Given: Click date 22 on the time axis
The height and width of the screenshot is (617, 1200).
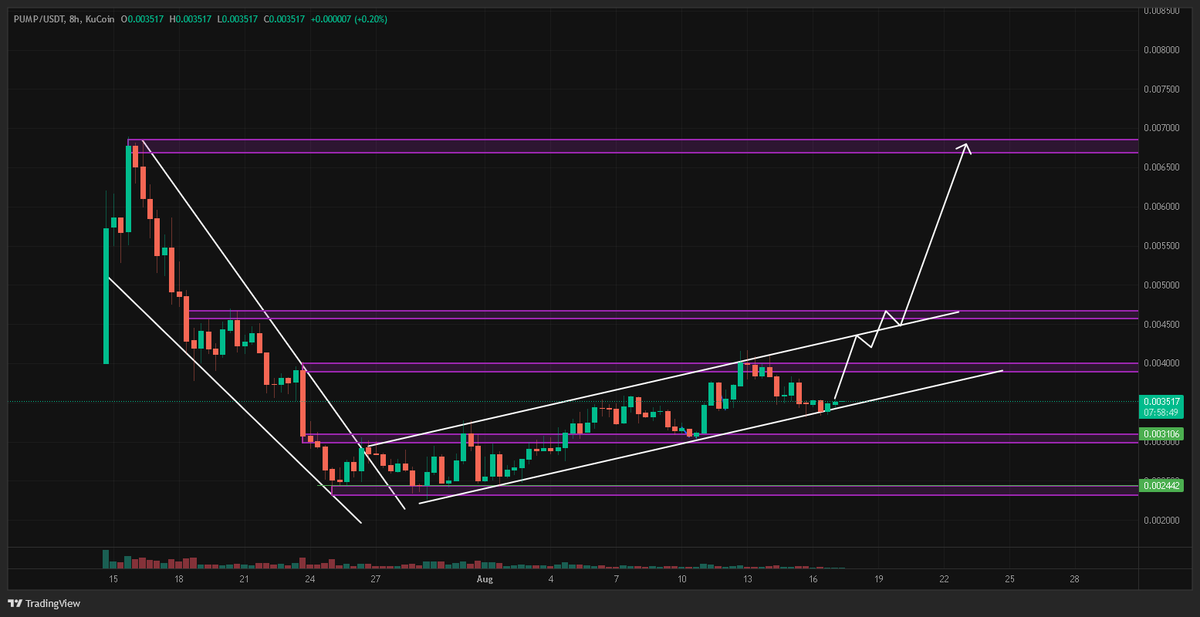Looking at the screenshot, I should click(944, 579).
